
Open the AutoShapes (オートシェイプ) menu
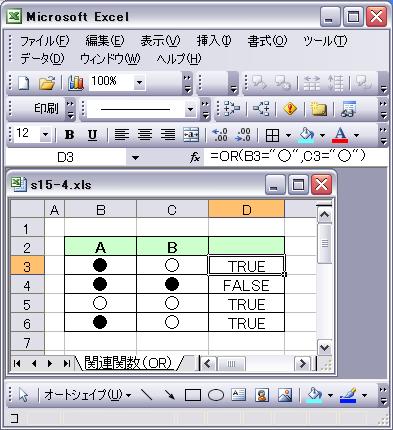(x=87, y=395)
